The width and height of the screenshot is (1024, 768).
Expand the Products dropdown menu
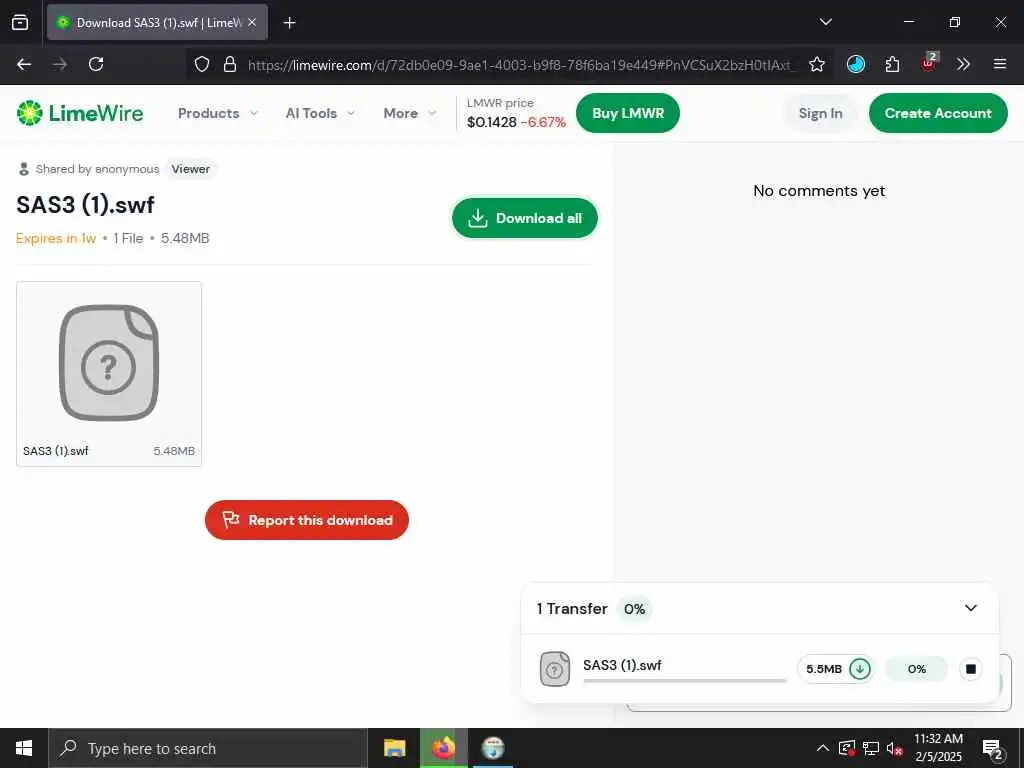tap(218, 113)
